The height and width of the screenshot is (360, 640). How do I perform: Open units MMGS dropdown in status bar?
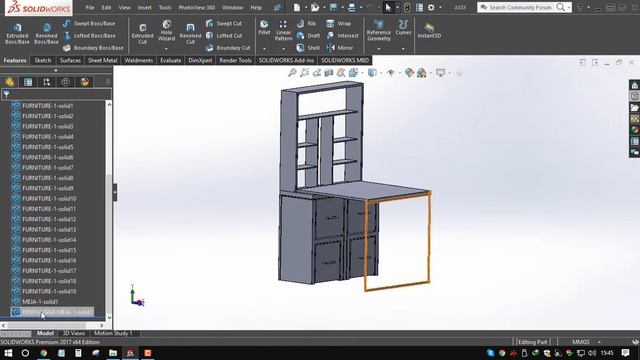[x=599, y=342]
